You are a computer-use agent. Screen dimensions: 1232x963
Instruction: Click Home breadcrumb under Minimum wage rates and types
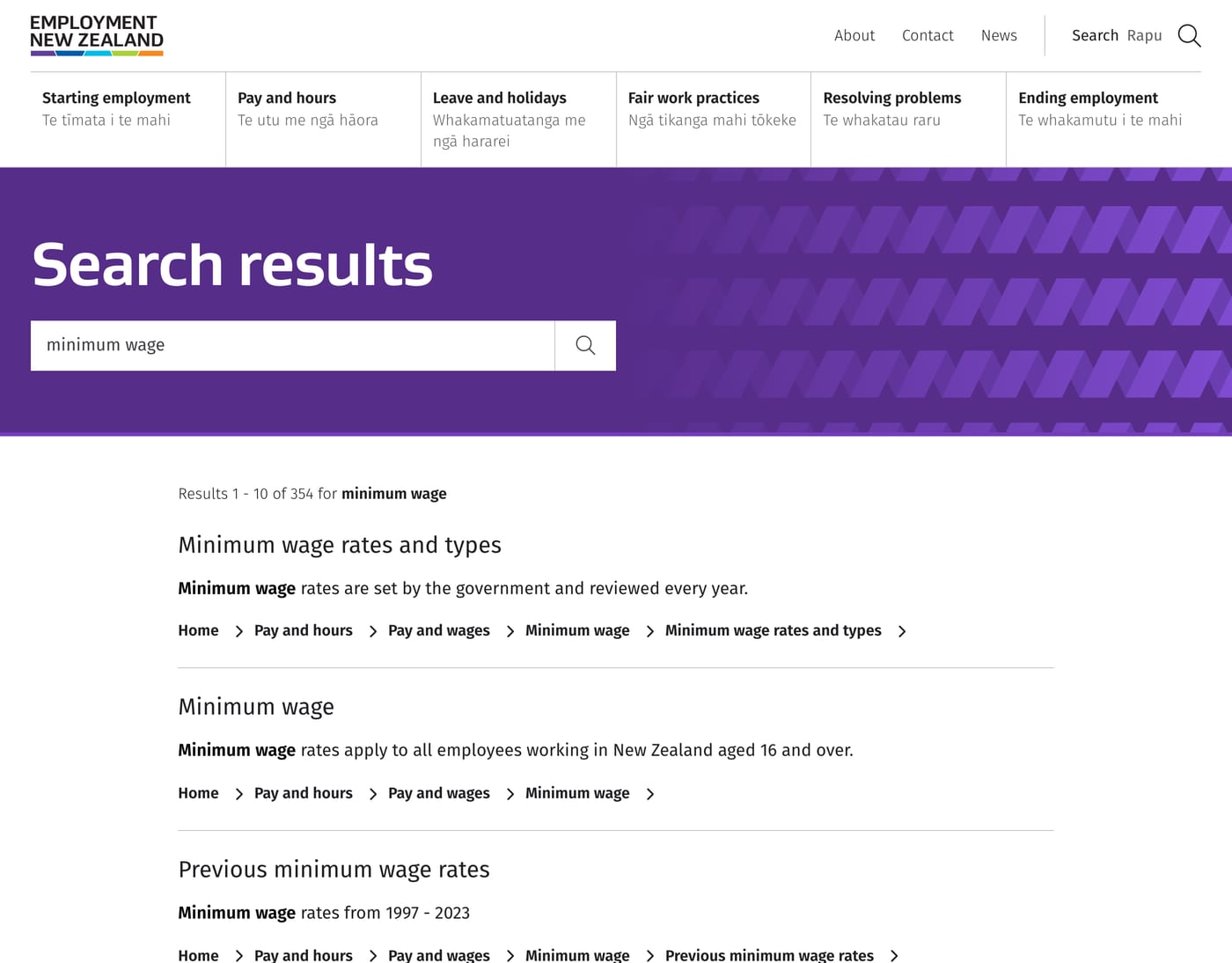tap(198, 630)
